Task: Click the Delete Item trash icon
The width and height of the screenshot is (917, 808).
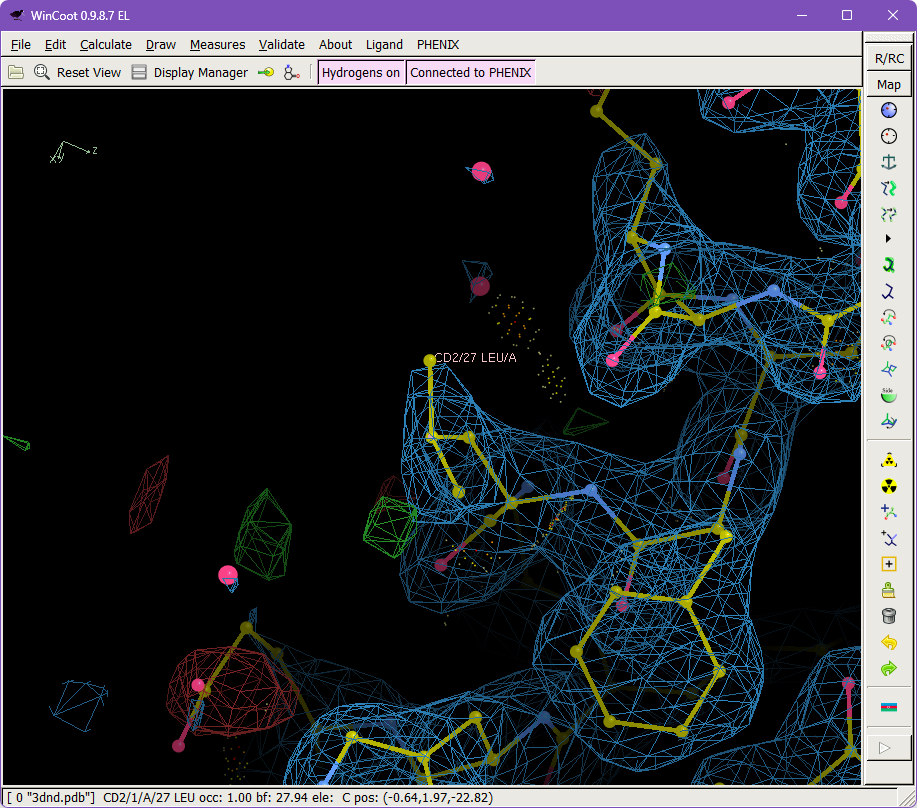Action: pos(888,614)
